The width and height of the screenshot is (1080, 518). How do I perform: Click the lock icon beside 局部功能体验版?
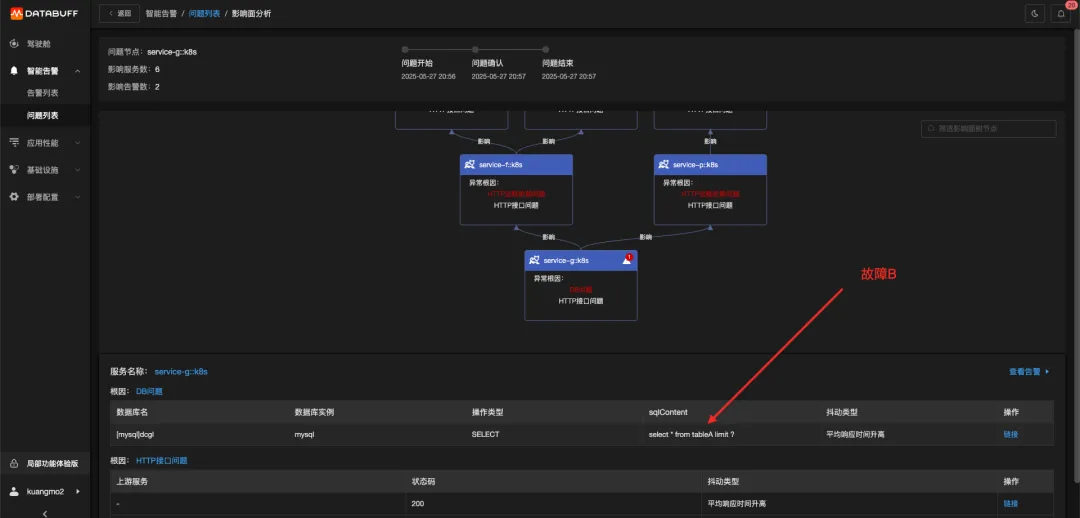pyautogui.click(x=14, y=464)
